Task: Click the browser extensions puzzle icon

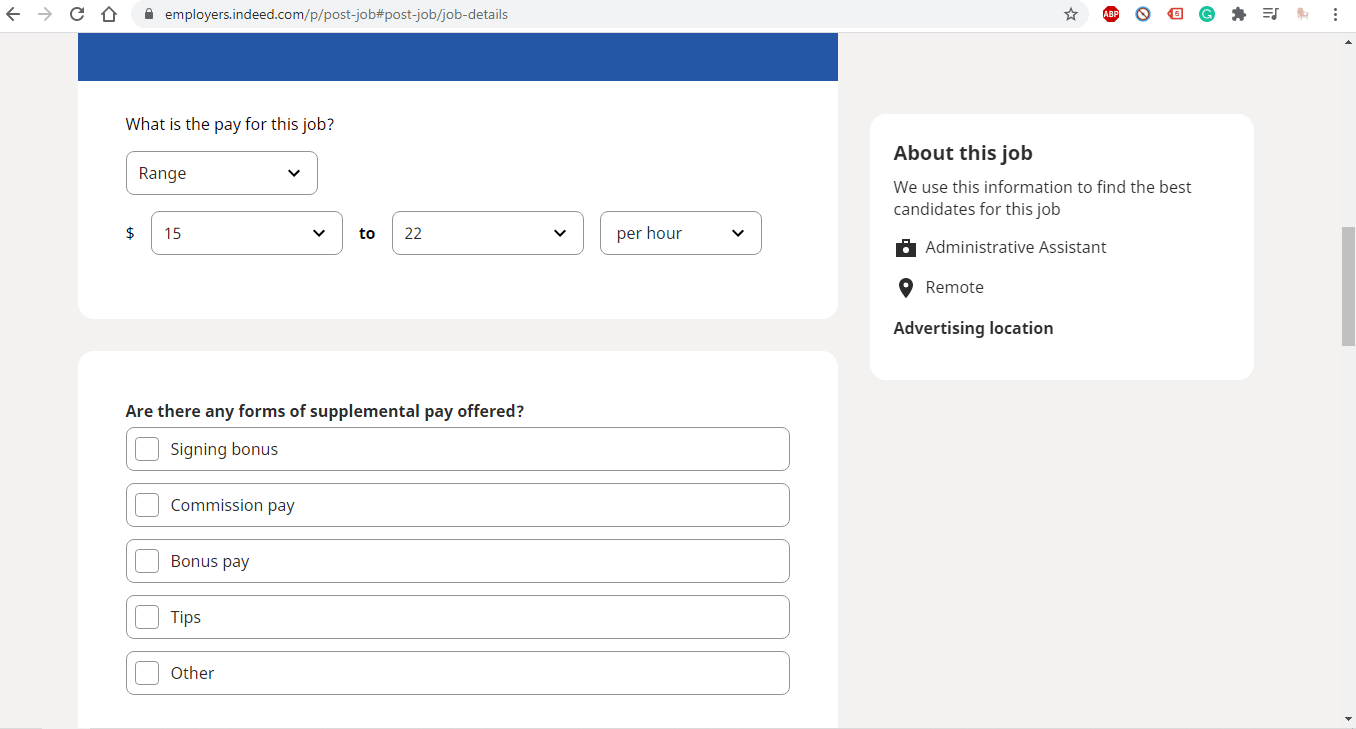Action: [1239, 14]
